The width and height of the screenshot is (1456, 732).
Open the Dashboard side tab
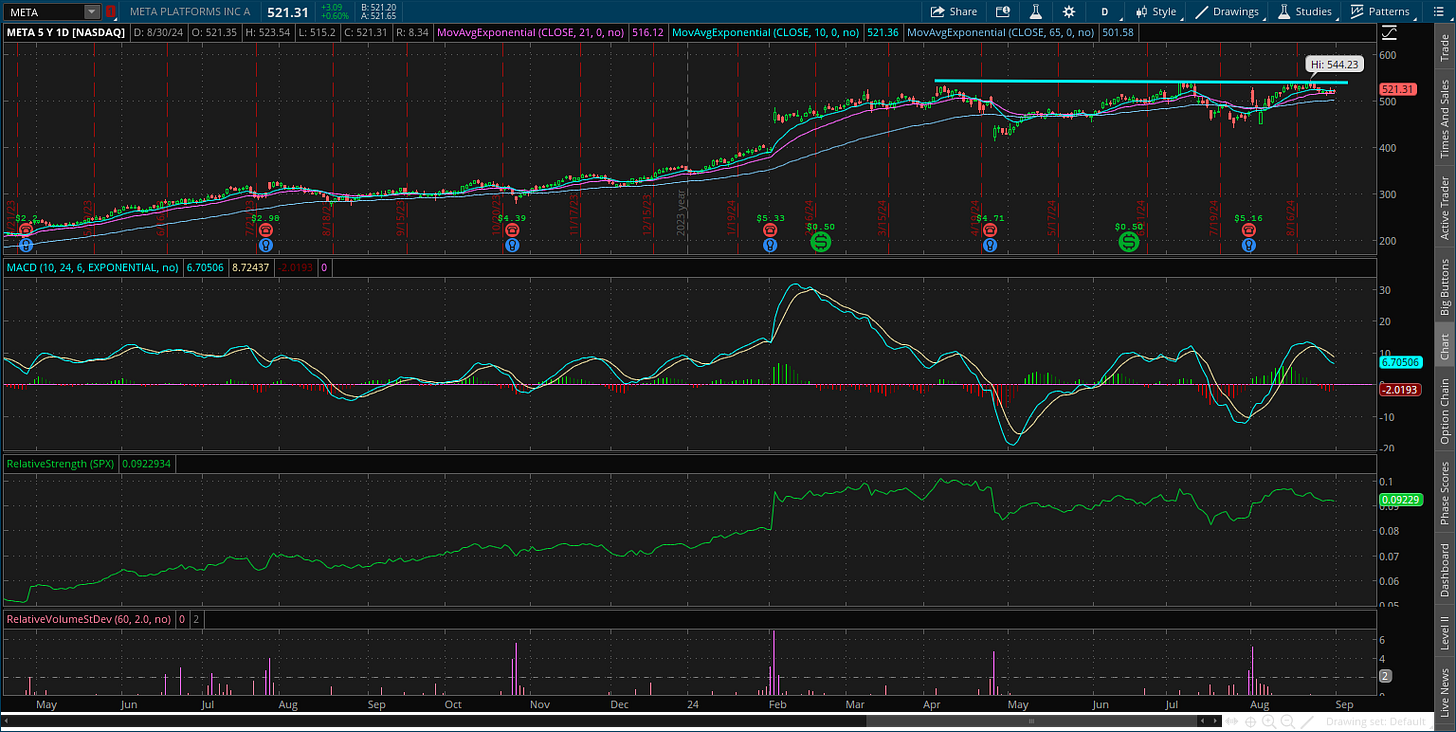(1444, 570)
